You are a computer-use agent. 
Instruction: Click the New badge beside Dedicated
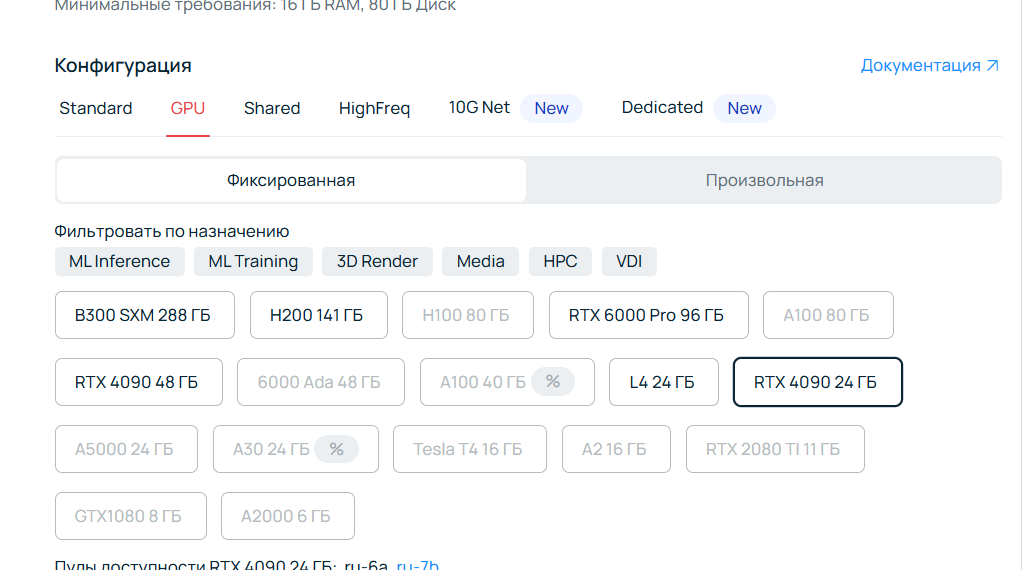coord(744,108)
